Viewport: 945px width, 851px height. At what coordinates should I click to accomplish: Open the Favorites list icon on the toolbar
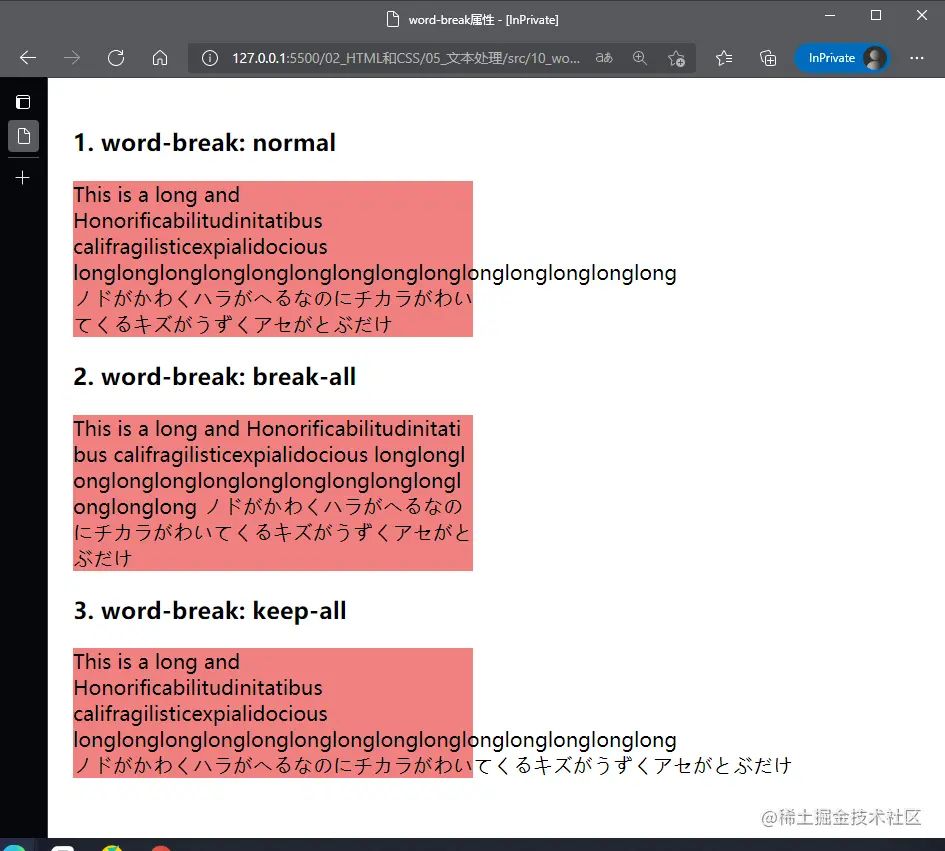point(723,58)
